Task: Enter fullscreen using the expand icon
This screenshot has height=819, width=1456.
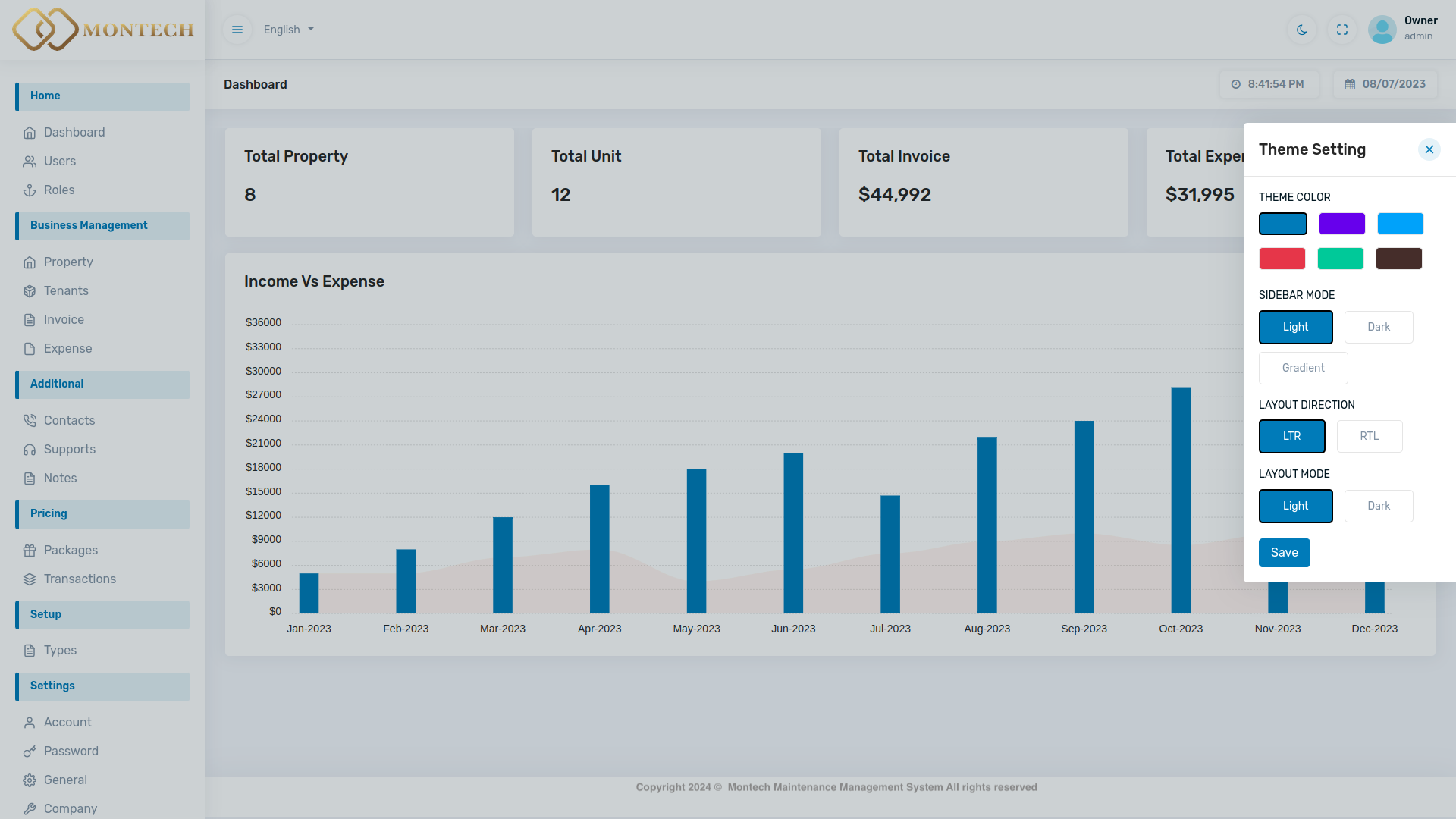Action: tap(1342, 30)
